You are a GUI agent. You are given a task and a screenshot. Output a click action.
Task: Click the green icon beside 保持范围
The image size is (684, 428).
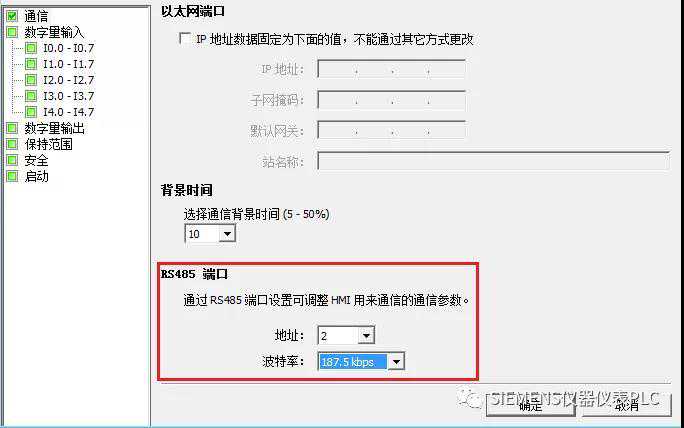12,144
